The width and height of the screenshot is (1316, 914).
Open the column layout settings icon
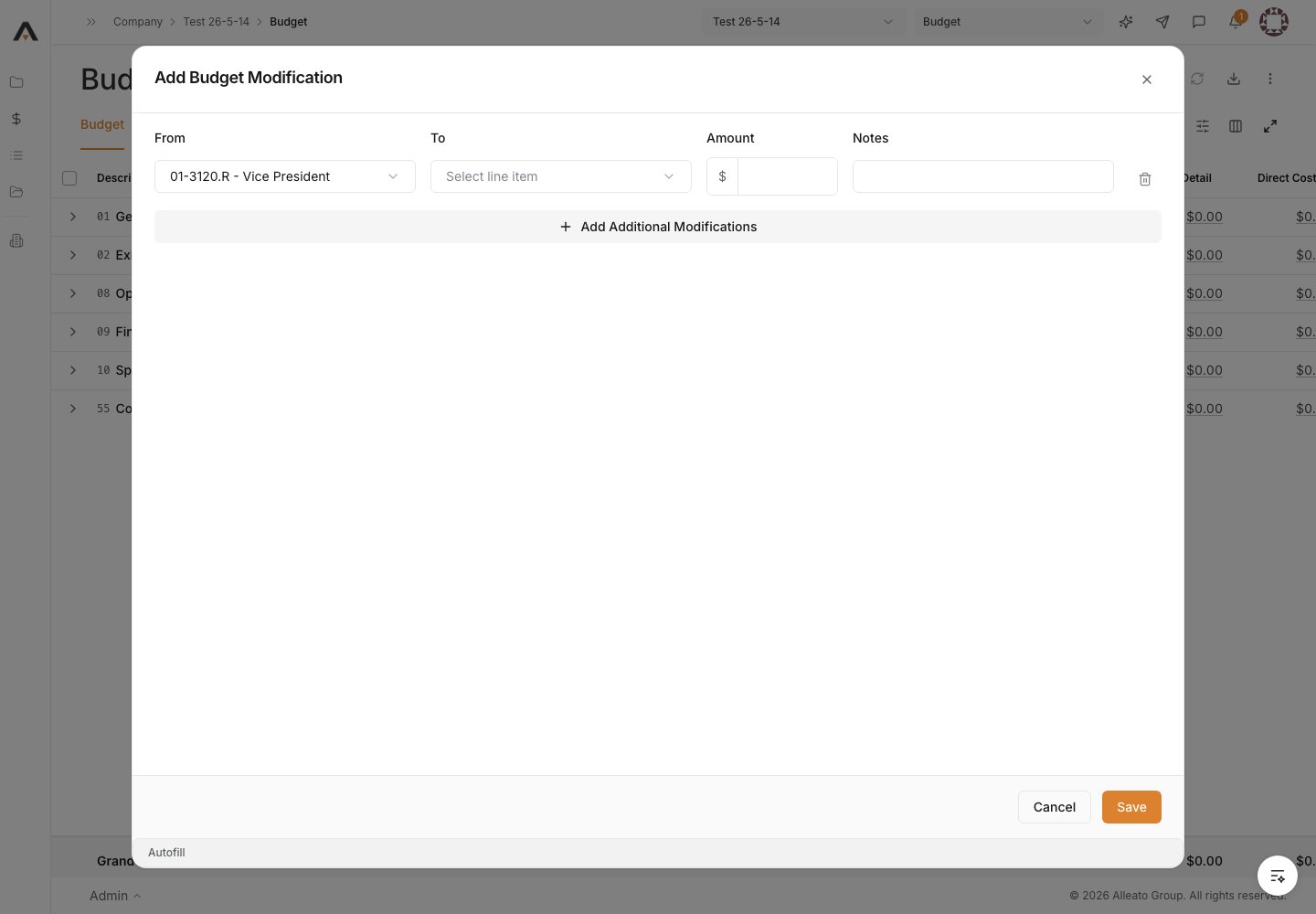click(x=1236, y=126)
